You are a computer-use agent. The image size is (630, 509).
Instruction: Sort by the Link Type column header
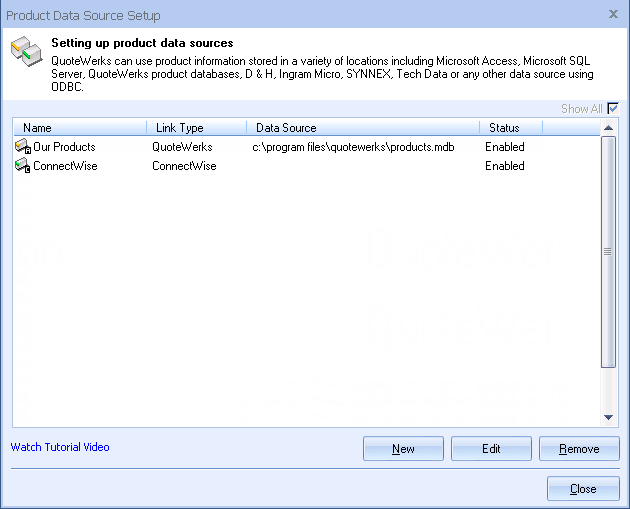click(x=196, y=128)
